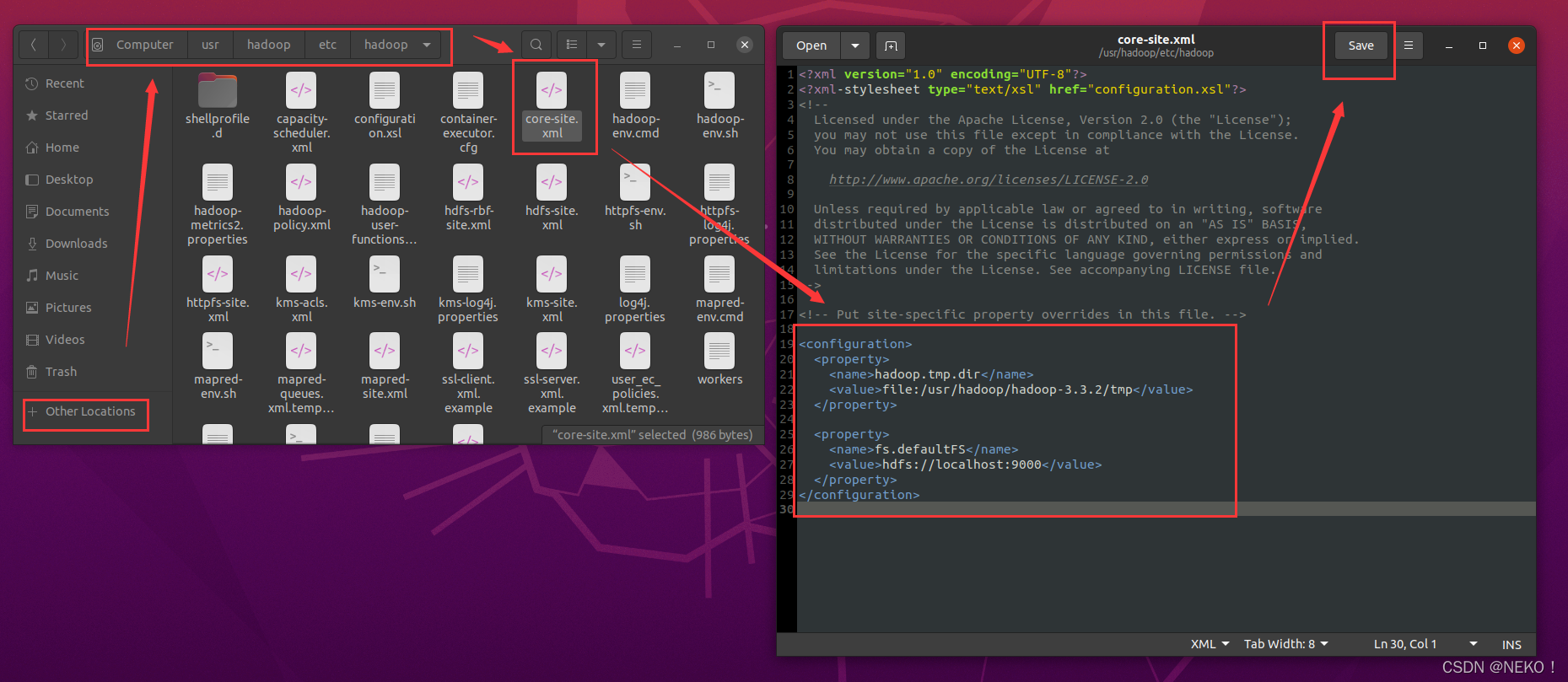Create new document in text editor
Screen dimensions: 1568x682
coord(891,46)
